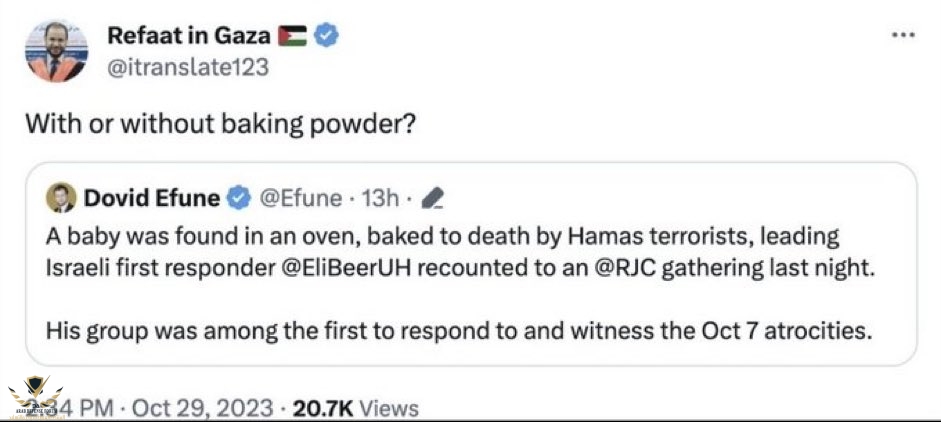
Task: Open the three-dot more options menu
Action: point(904,34)
